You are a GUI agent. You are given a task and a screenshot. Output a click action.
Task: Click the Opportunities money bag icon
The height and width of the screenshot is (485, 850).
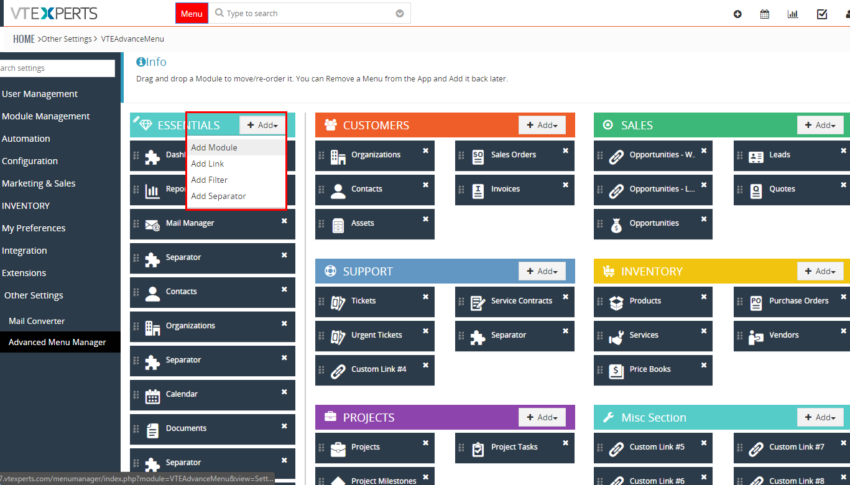tap(616, 225)
